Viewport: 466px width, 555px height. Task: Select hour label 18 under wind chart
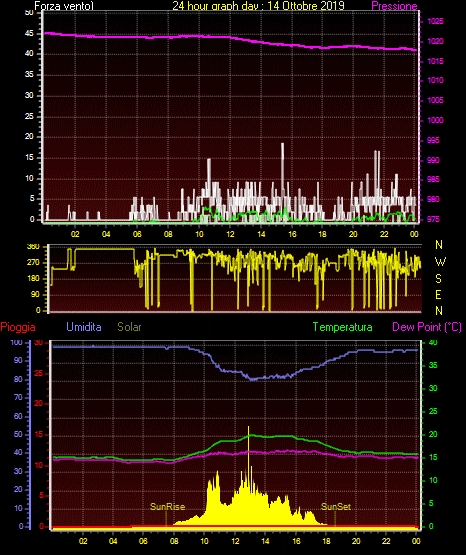tap(322, 234)
